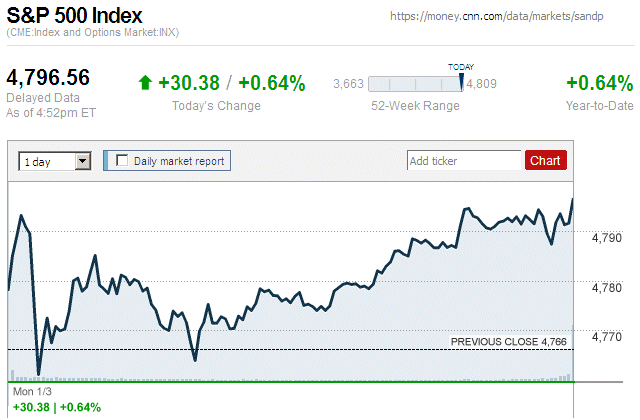Focus the Add ticker input field
640x420 pixels.
[464, 160]
